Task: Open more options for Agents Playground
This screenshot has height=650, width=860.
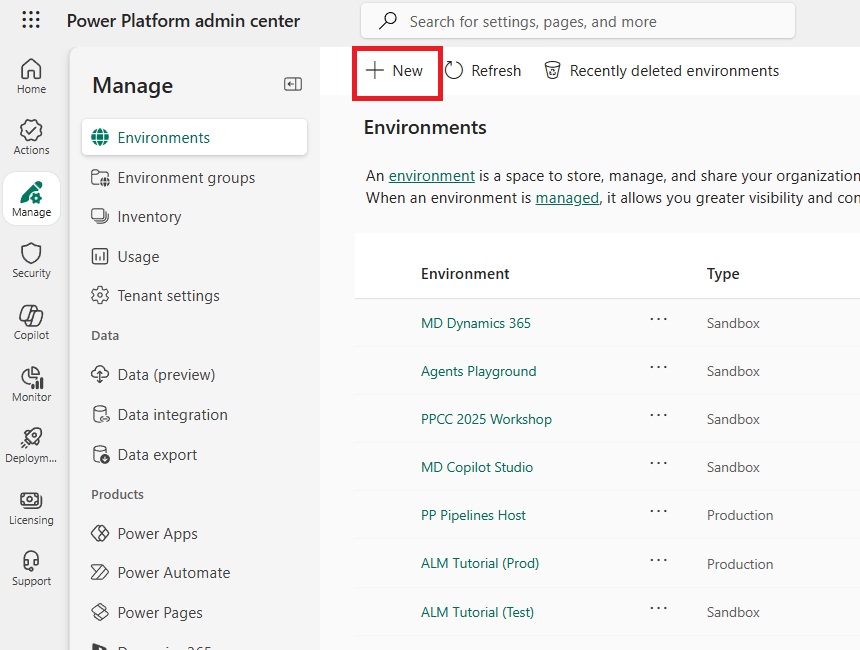Action: tap(658, 367)
